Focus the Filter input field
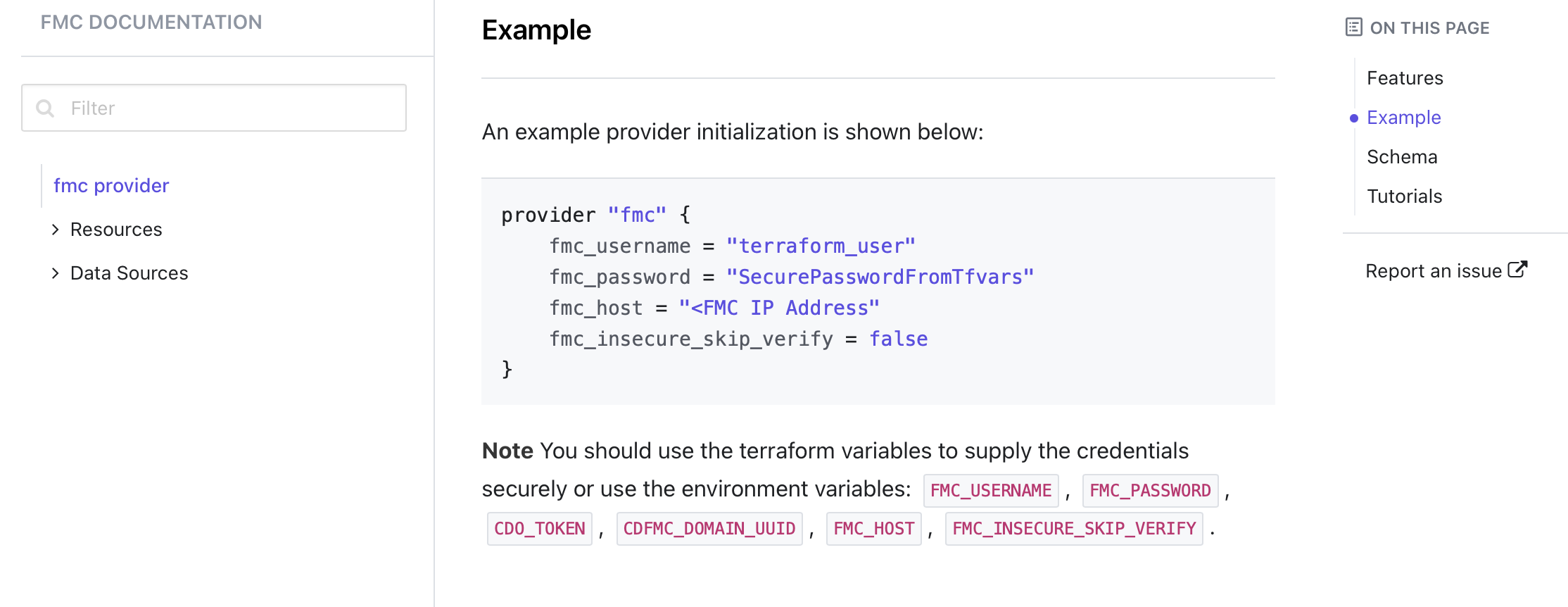 [214, 108]
